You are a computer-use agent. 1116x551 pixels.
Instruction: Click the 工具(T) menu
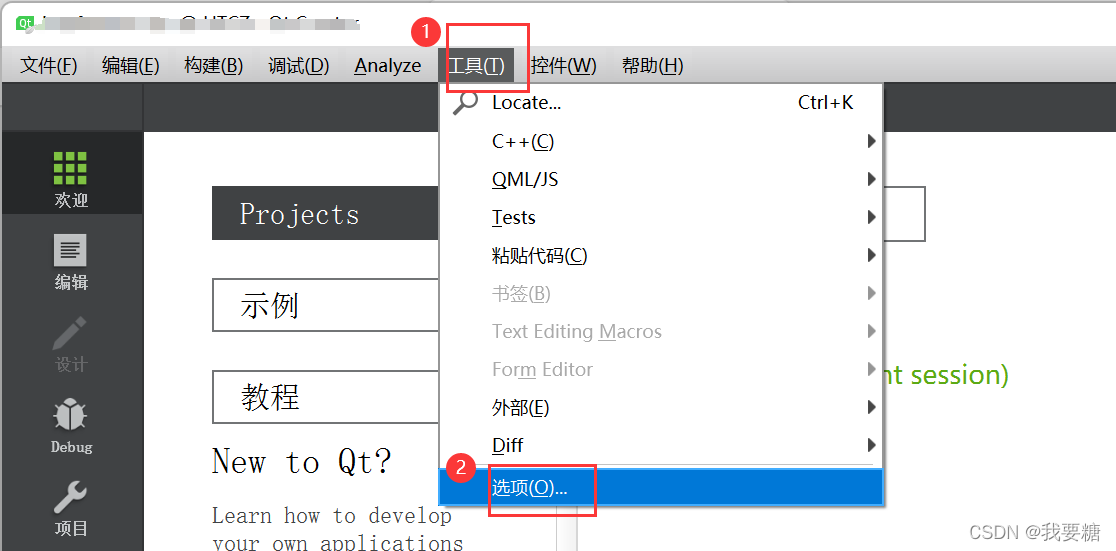(x=476, y=65)
